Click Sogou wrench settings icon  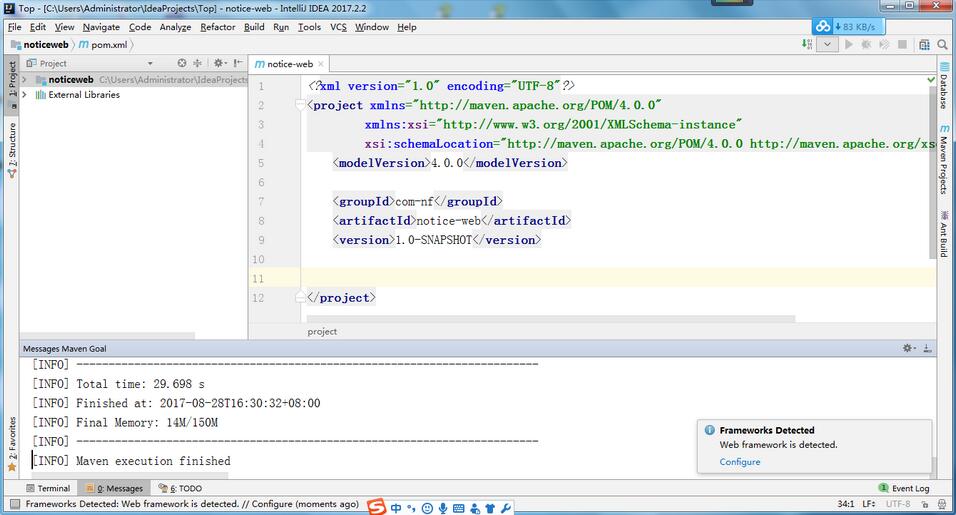[x=505, y=508]
